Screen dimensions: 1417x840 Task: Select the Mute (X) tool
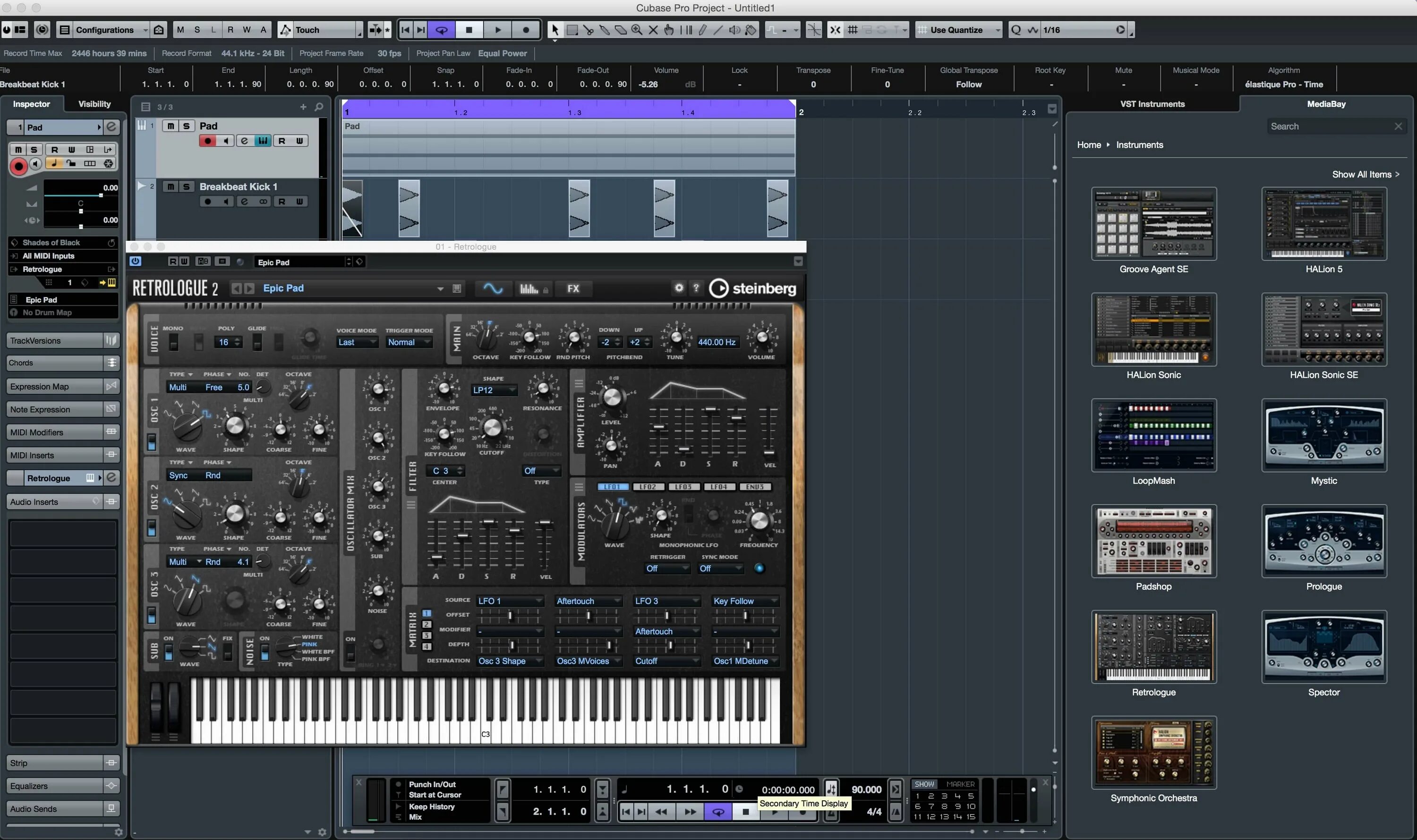653,30
